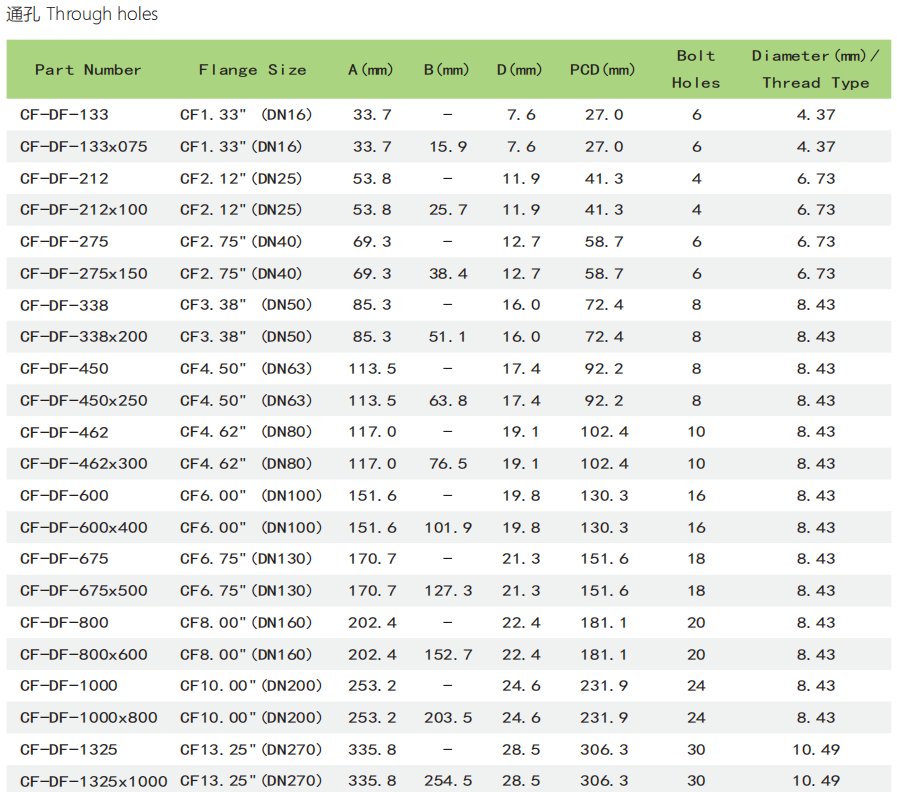897x792 pixels.
Task: Select the CF-DF-800x600 row label
Action: point(83,655)
